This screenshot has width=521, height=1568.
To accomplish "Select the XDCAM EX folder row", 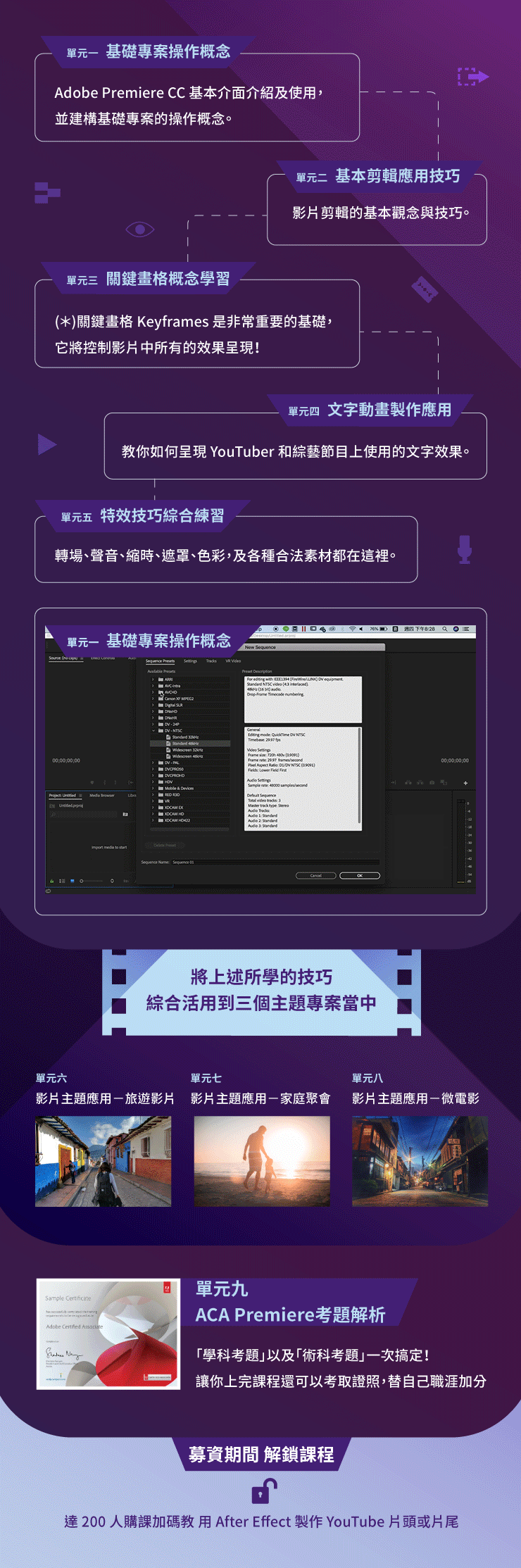I will click(189, 808).
